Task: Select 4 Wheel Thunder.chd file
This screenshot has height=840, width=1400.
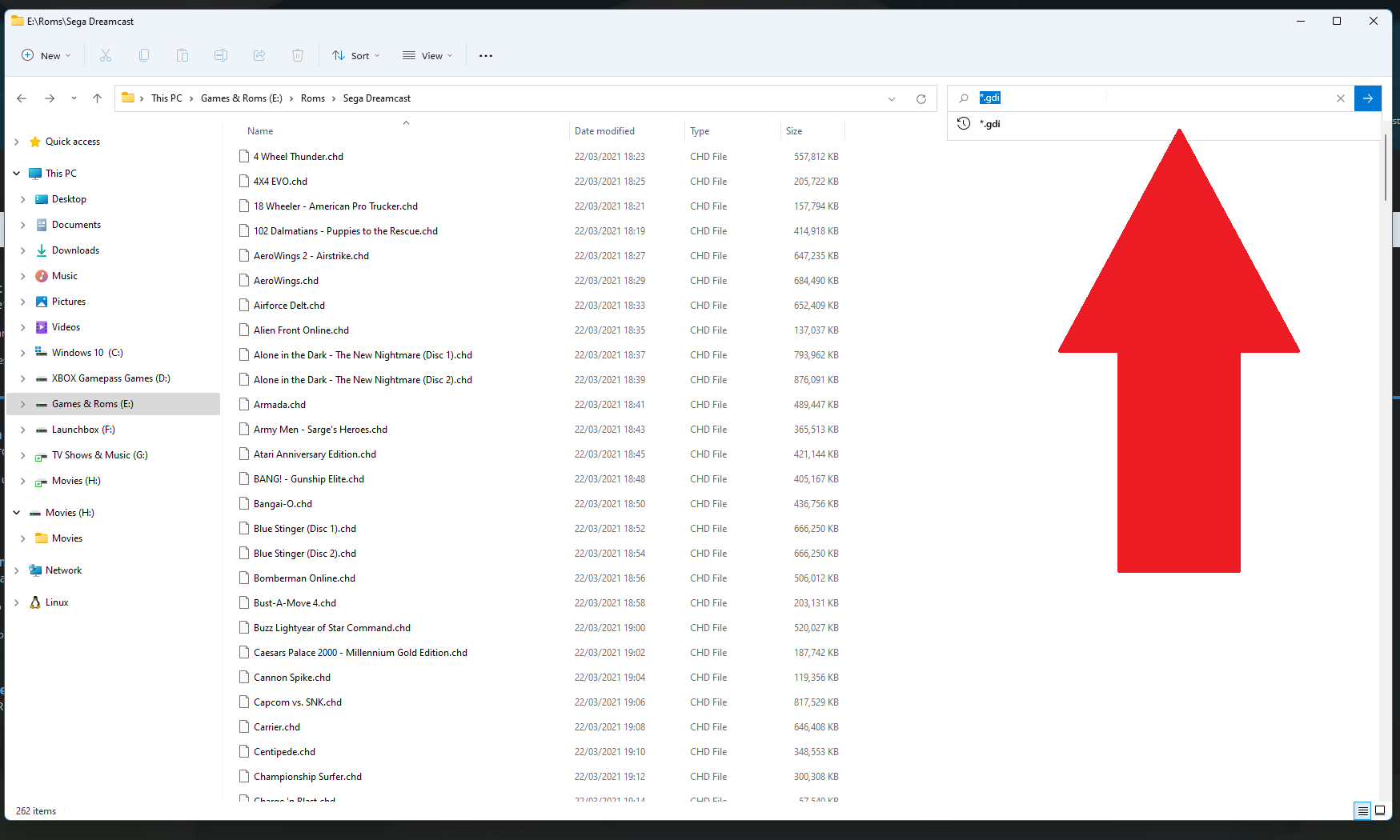Action: (x=299, y=157)
